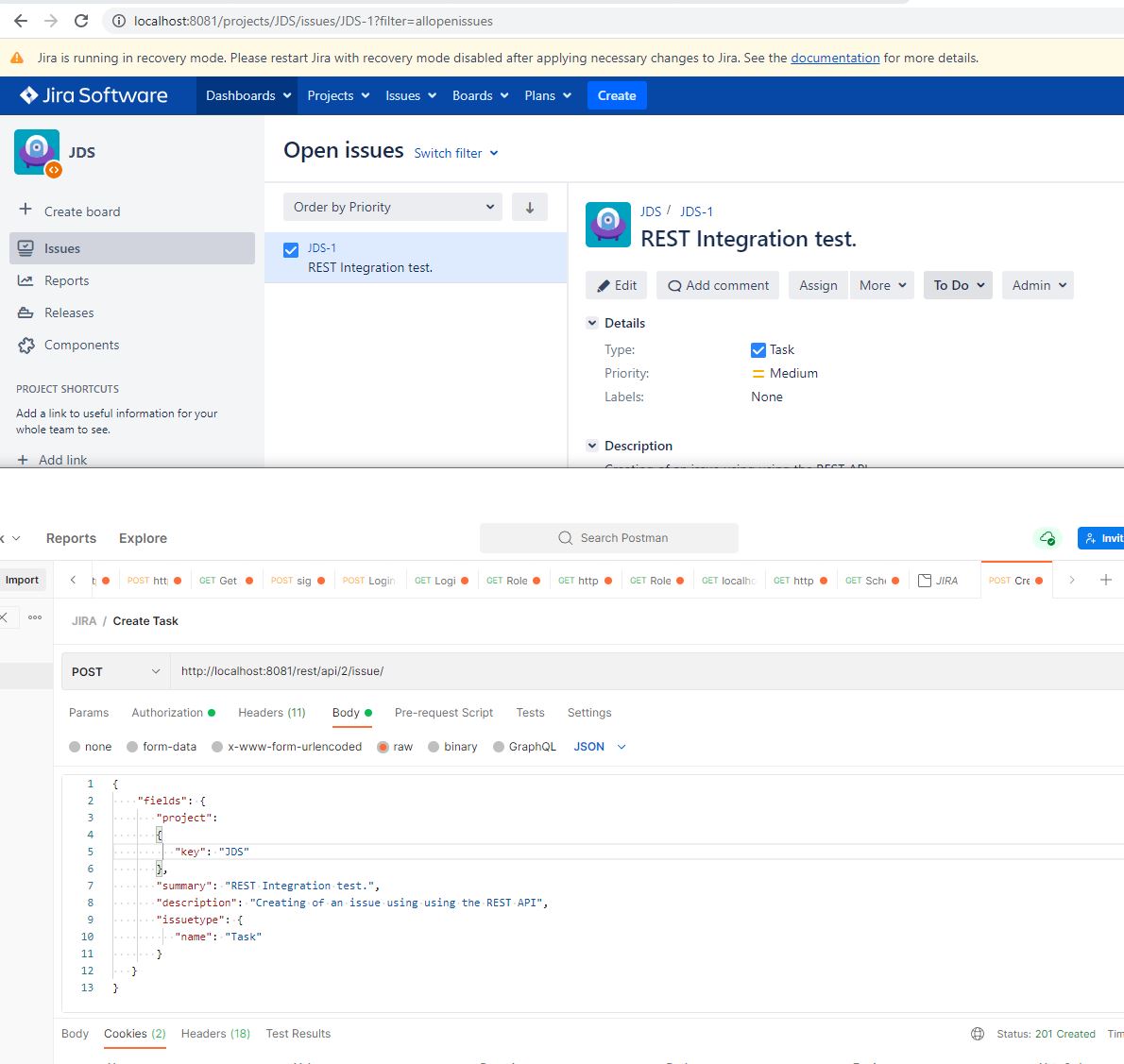This screenshot has height=1064, width=1124.
Task: Click the Postman Import button
Action: click(x=23, y=580)
